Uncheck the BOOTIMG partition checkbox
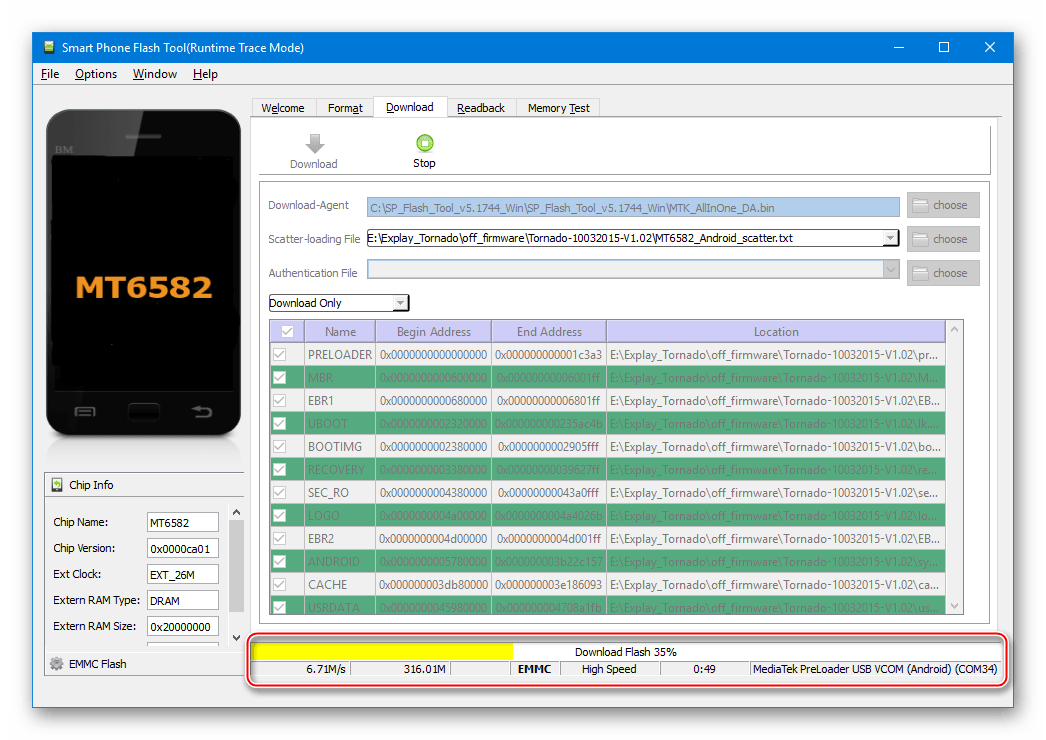Viewport: 1046px width, 740px height. point(280,447)
